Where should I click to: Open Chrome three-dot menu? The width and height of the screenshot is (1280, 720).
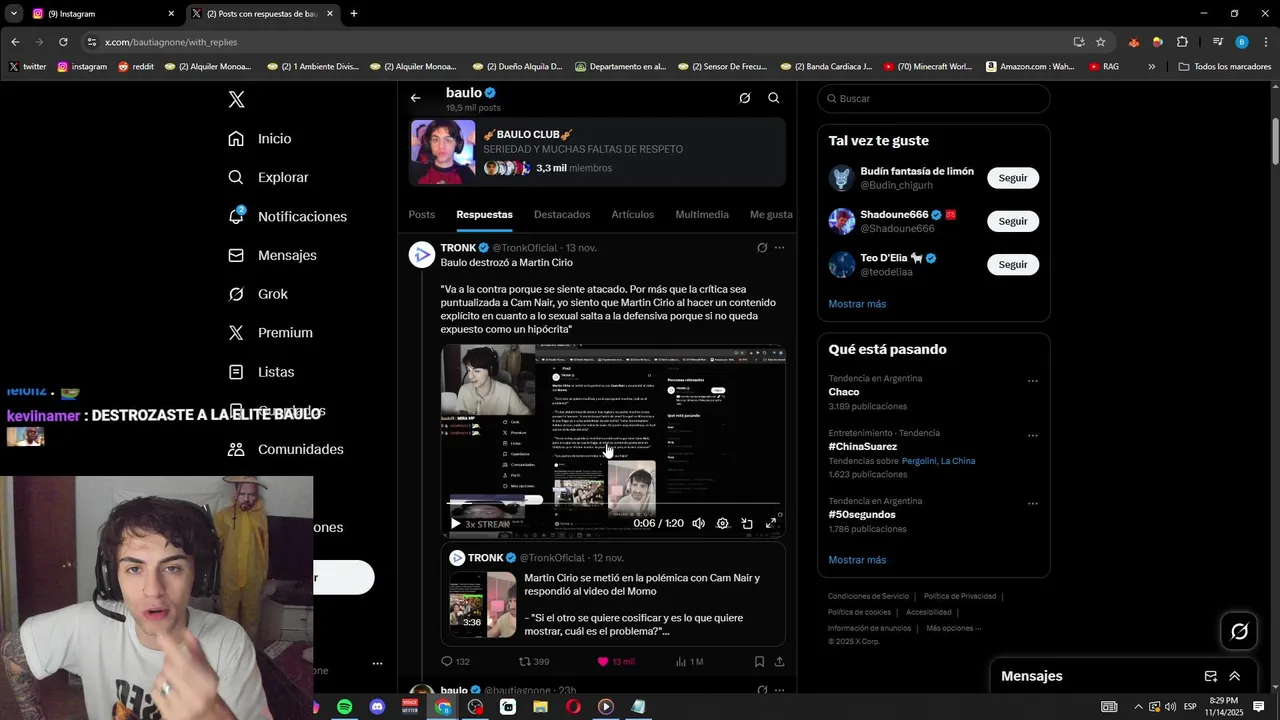[x=1266, y=42]
